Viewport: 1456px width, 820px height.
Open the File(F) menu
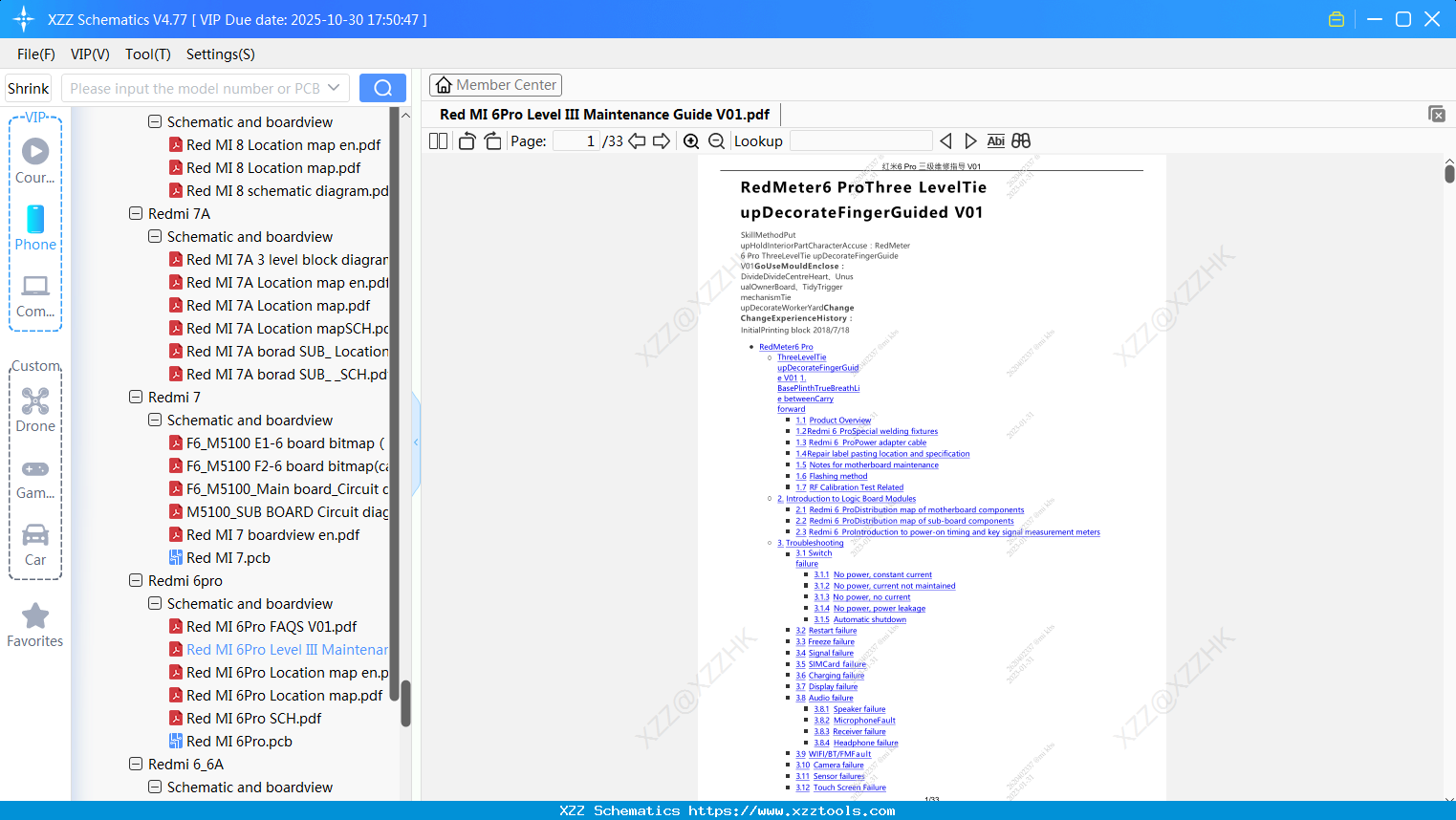point(36,54)
